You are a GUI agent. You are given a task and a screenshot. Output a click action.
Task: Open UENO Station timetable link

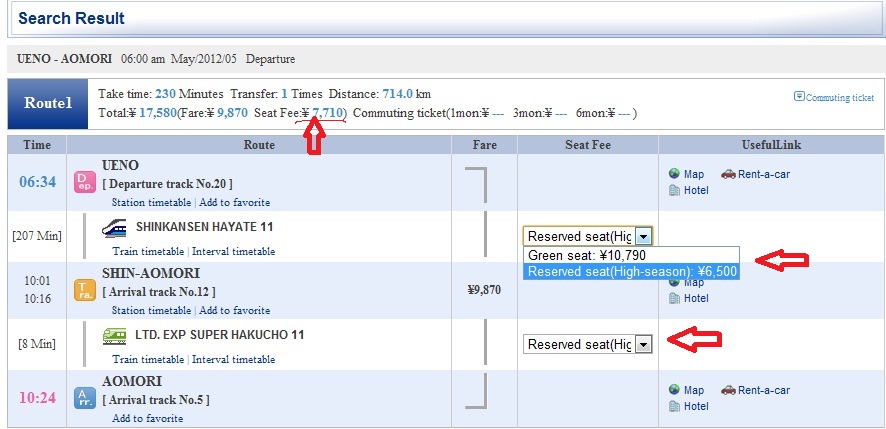pos(151,202)
